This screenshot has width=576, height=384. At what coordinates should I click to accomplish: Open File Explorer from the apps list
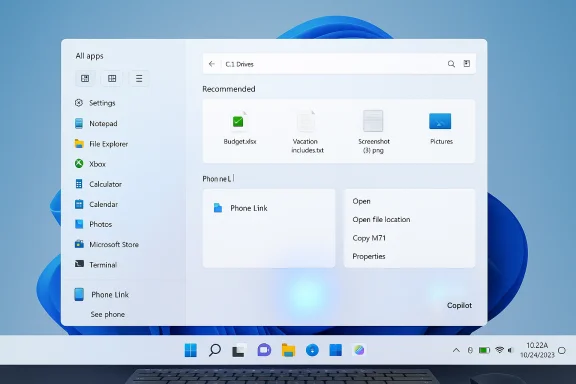coord(101,144)
